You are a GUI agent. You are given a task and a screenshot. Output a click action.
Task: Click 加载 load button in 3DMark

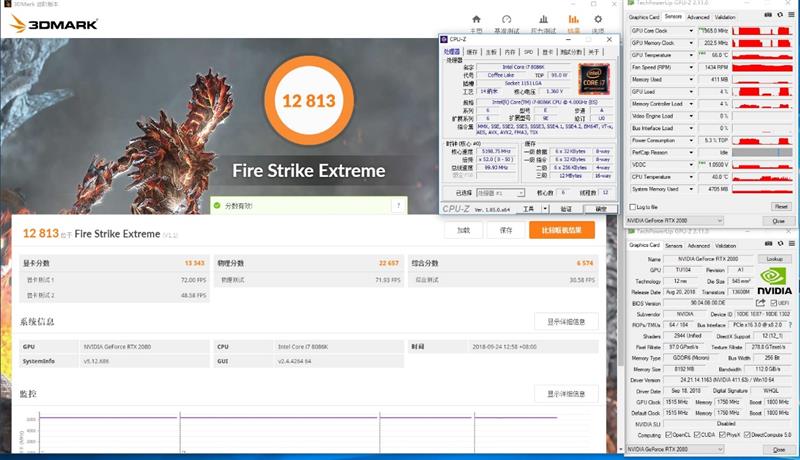click(463, 230)
